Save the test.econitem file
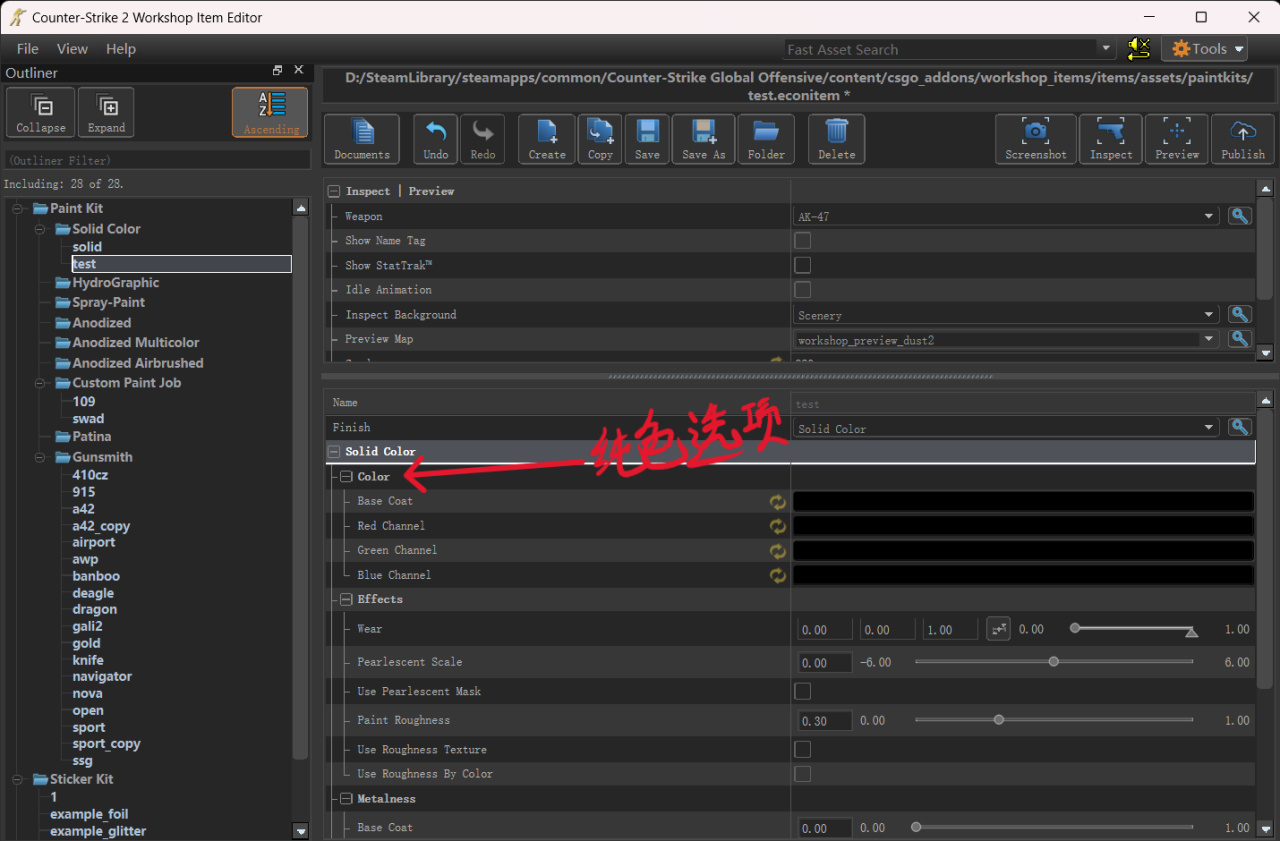This screenshot has width=1280, height=841. click(x=647, y=139)
